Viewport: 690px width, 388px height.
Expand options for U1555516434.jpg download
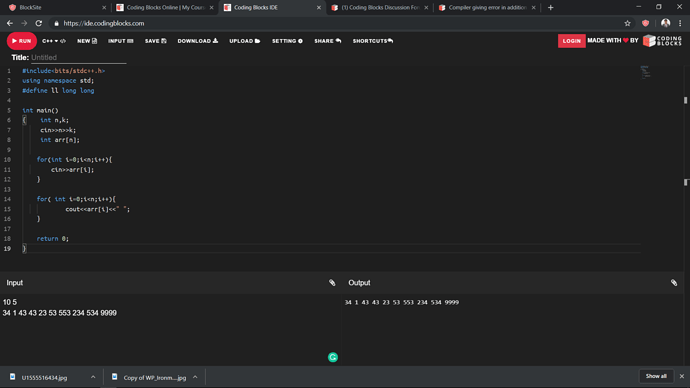[93, 377]
